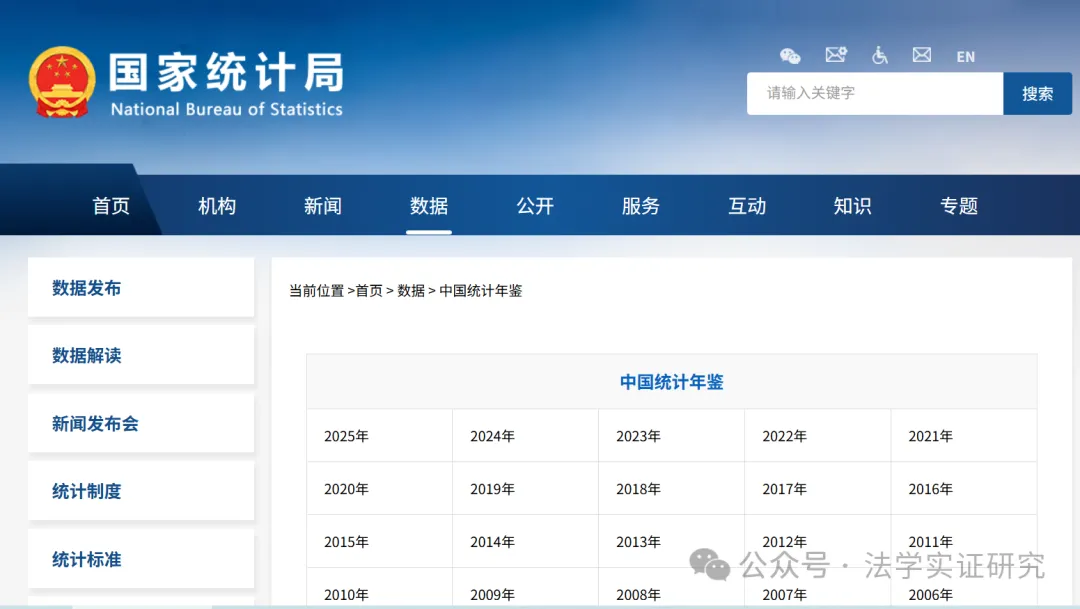Click the envelope mailbox icon
This screenshot has height=609, width=1080.
tap(922, 54)
